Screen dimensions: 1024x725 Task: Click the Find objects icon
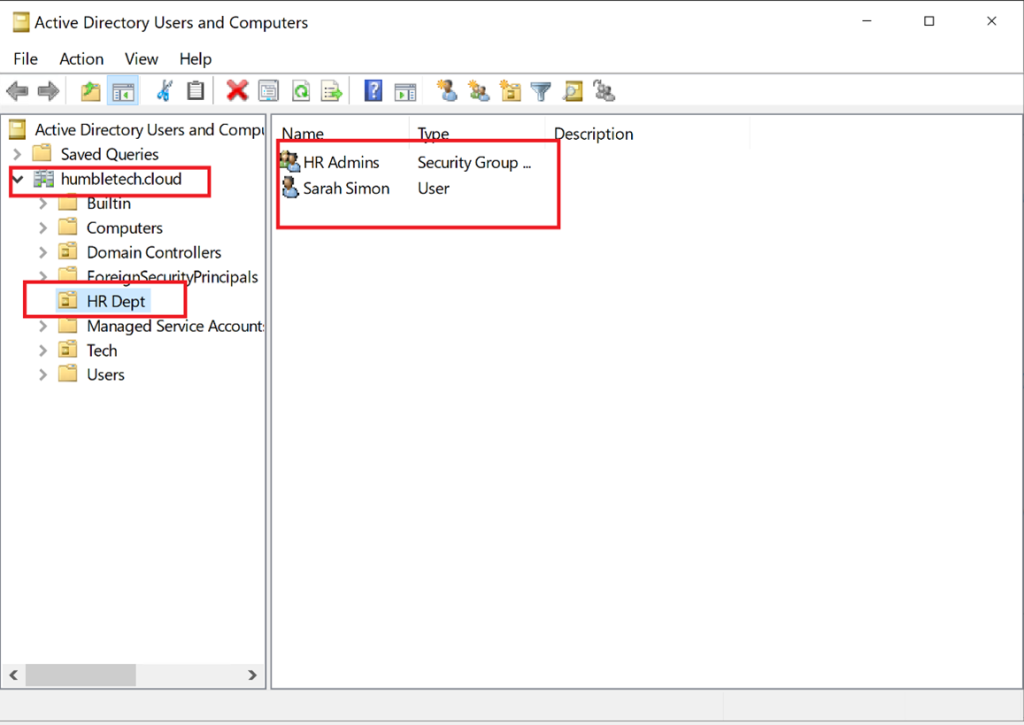click(x=572, y=91)
